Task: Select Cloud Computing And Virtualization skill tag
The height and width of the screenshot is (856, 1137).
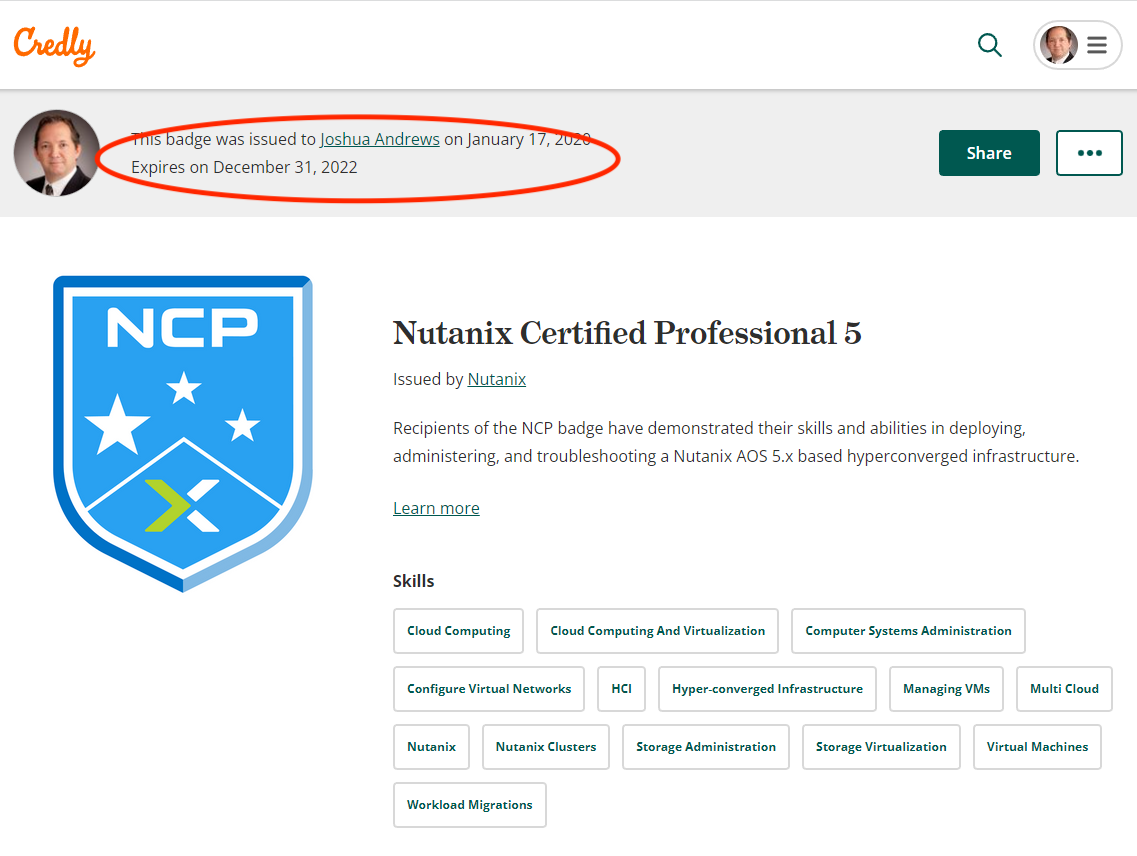Action: 657,631
